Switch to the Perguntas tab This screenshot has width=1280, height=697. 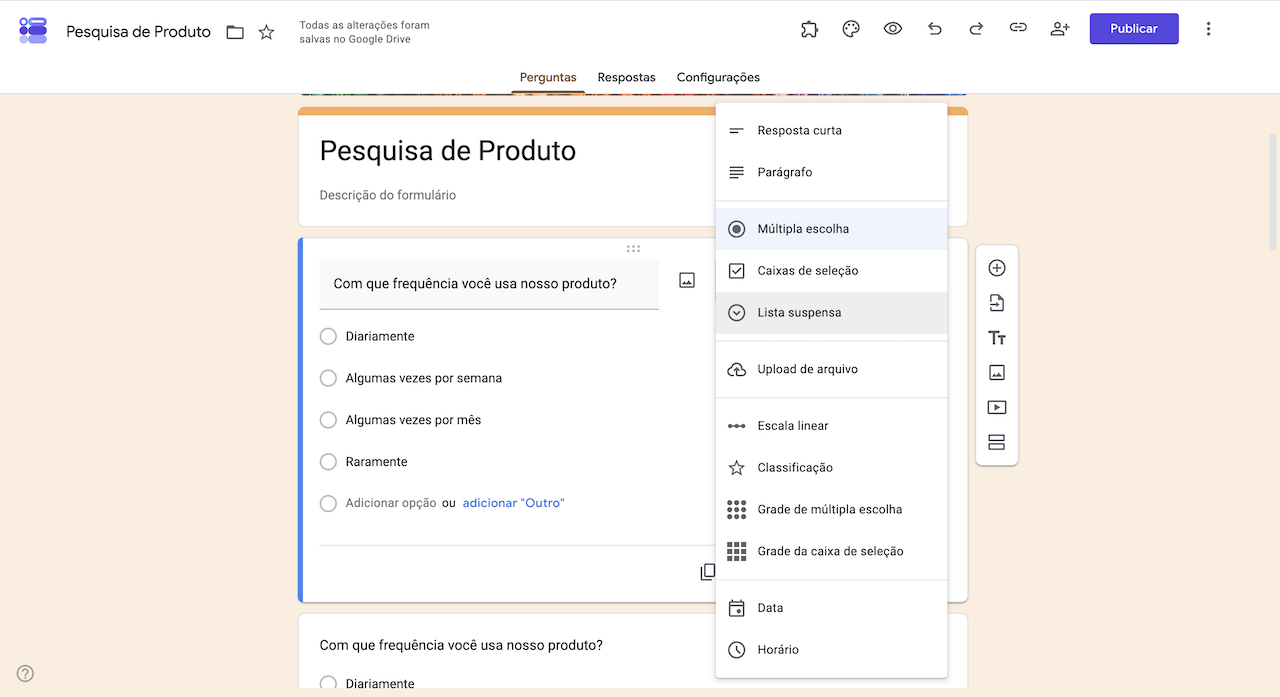point(548,77)
